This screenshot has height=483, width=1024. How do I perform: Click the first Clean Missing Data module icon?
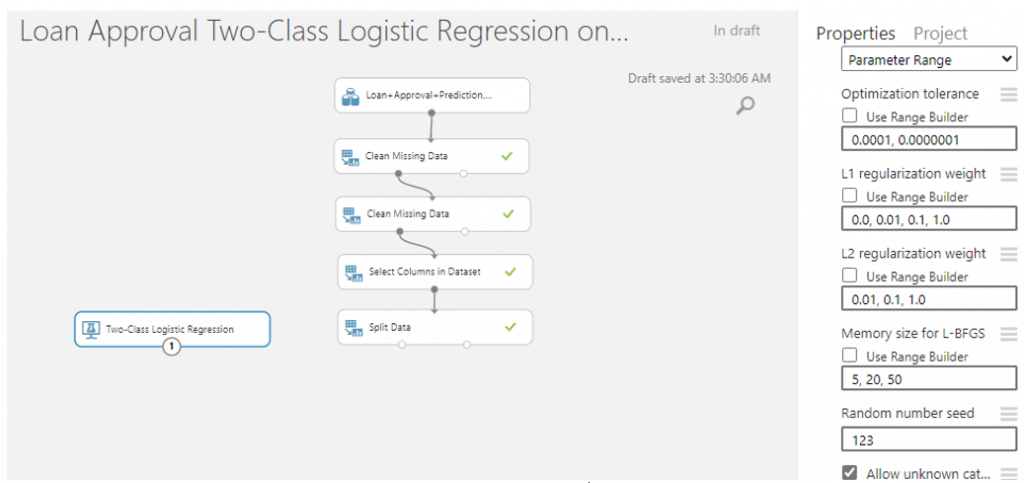(351, 157)
